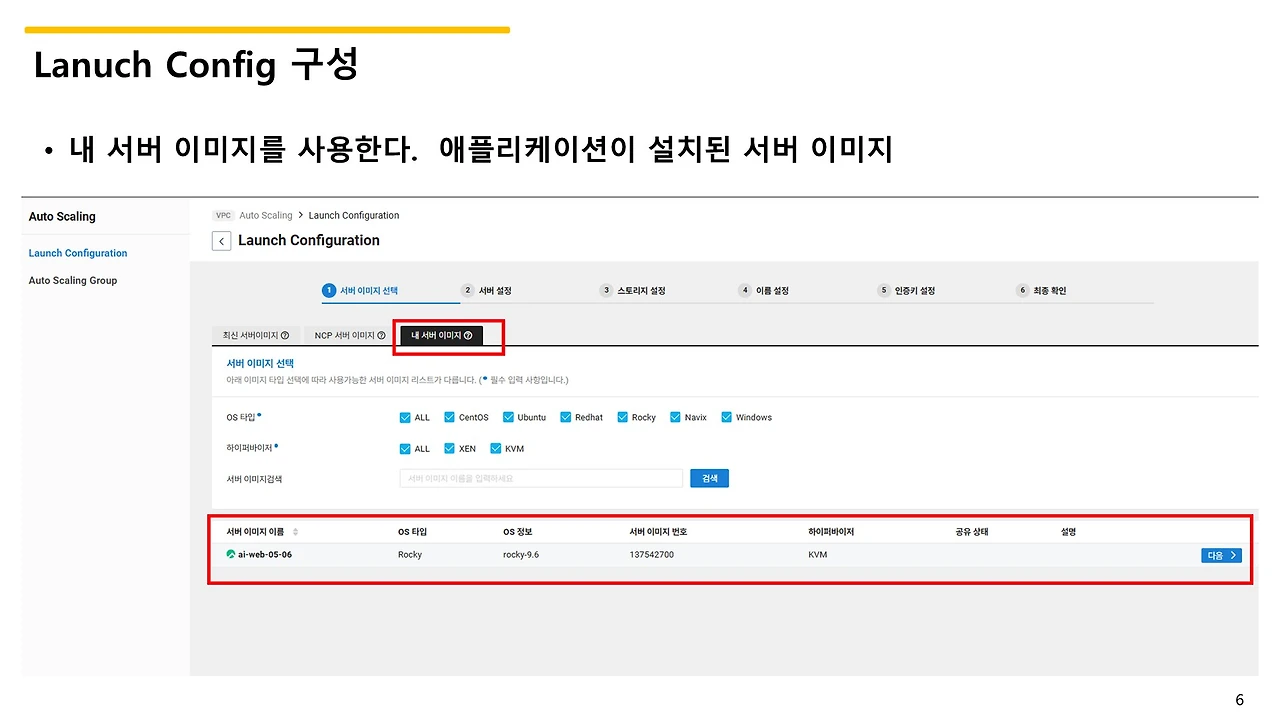Click step 3 circle 스토리지 설정
Image resolution: width=1280 pixels, height=720 pixels.
point(606,291)
